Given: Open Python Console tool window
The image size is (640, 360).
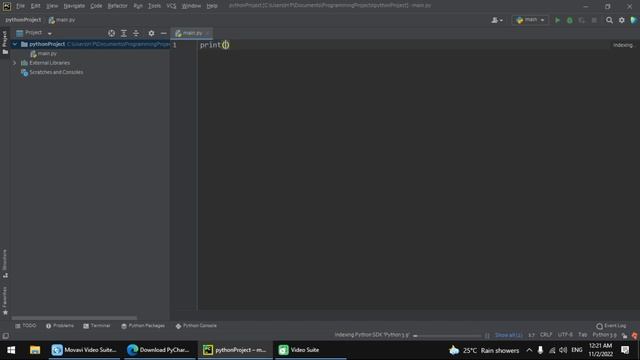Looking at the screenshot, I should [196, 326].
